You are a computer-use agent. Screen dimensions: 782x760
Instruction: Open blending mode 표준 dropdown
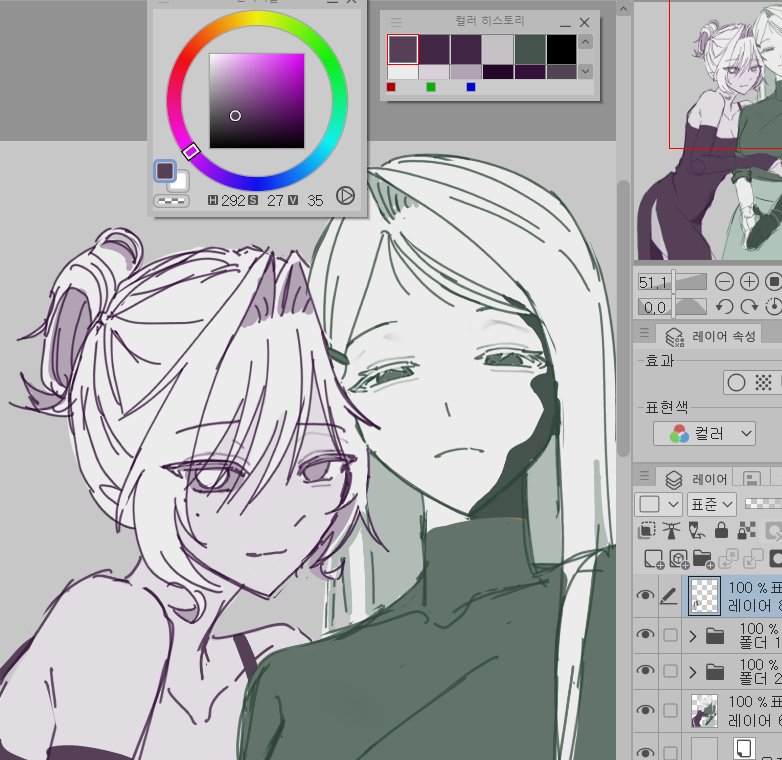pos(712,504)
